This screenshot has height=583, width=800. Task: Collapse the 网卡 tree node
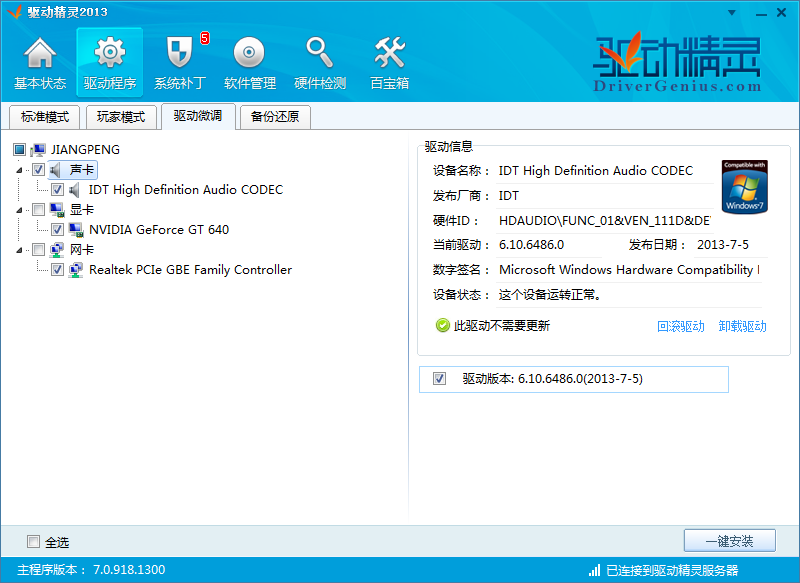[x=19, y=250]
